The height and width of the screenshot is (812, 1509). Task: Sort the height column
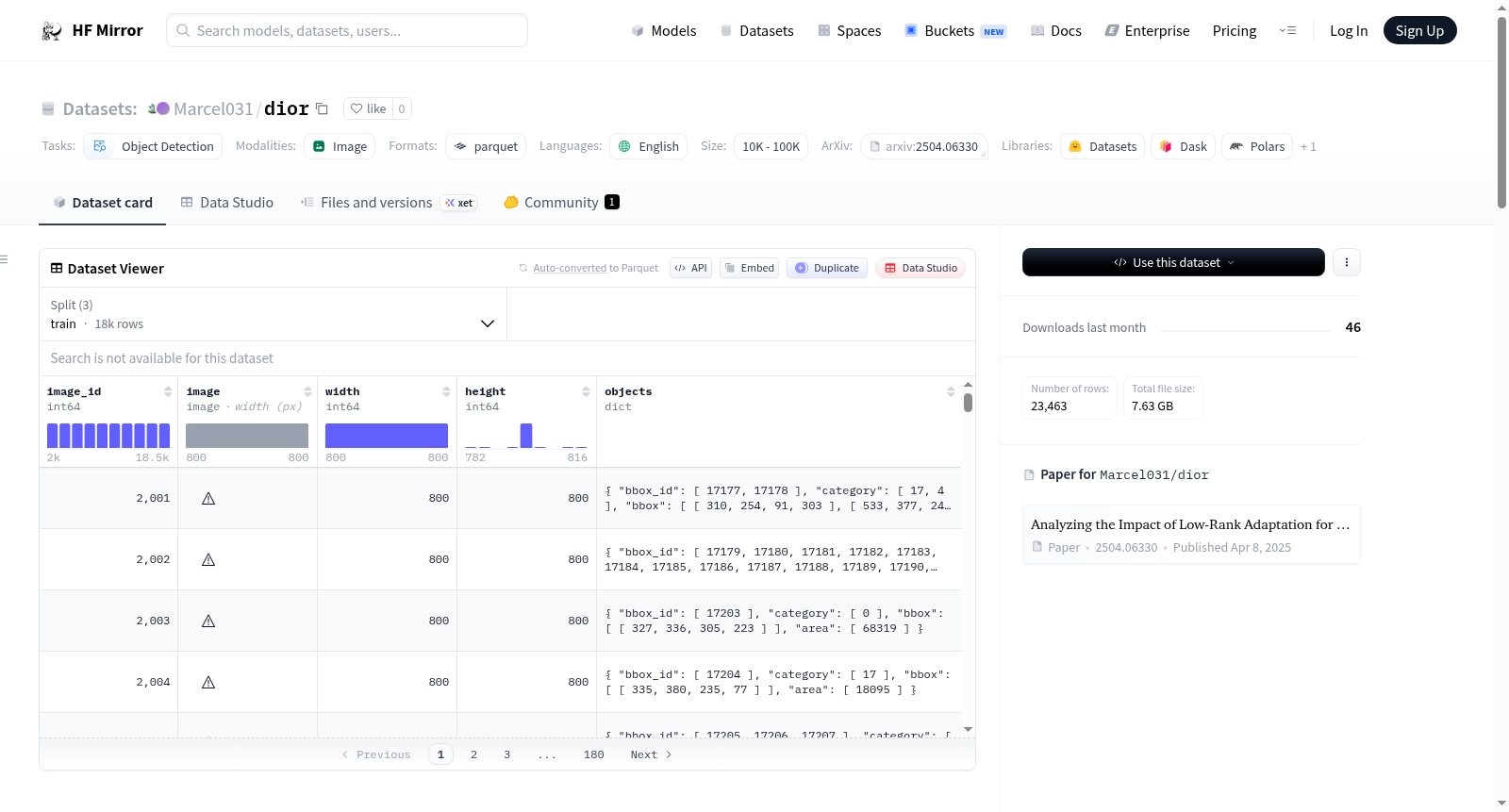point(586,391)
